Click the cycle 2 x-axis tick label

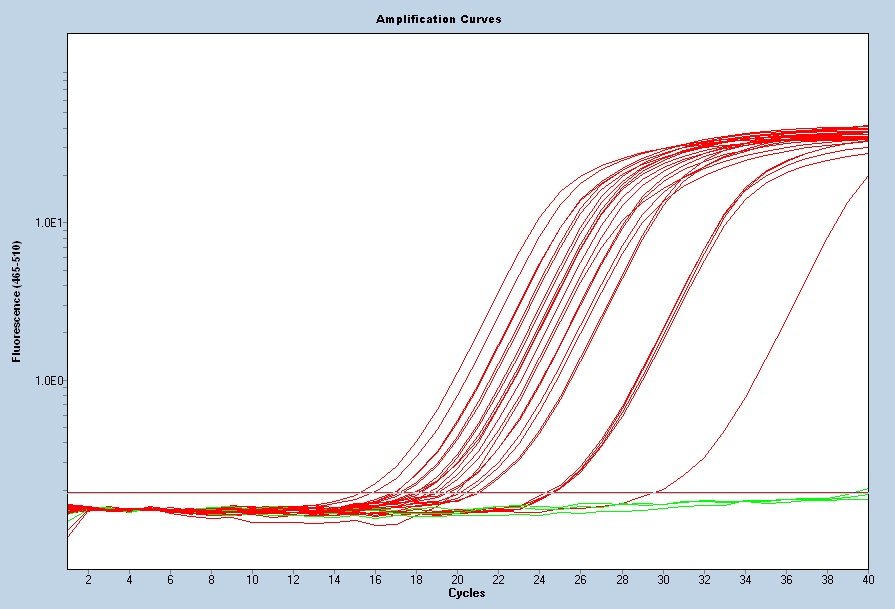pos(88,579)
